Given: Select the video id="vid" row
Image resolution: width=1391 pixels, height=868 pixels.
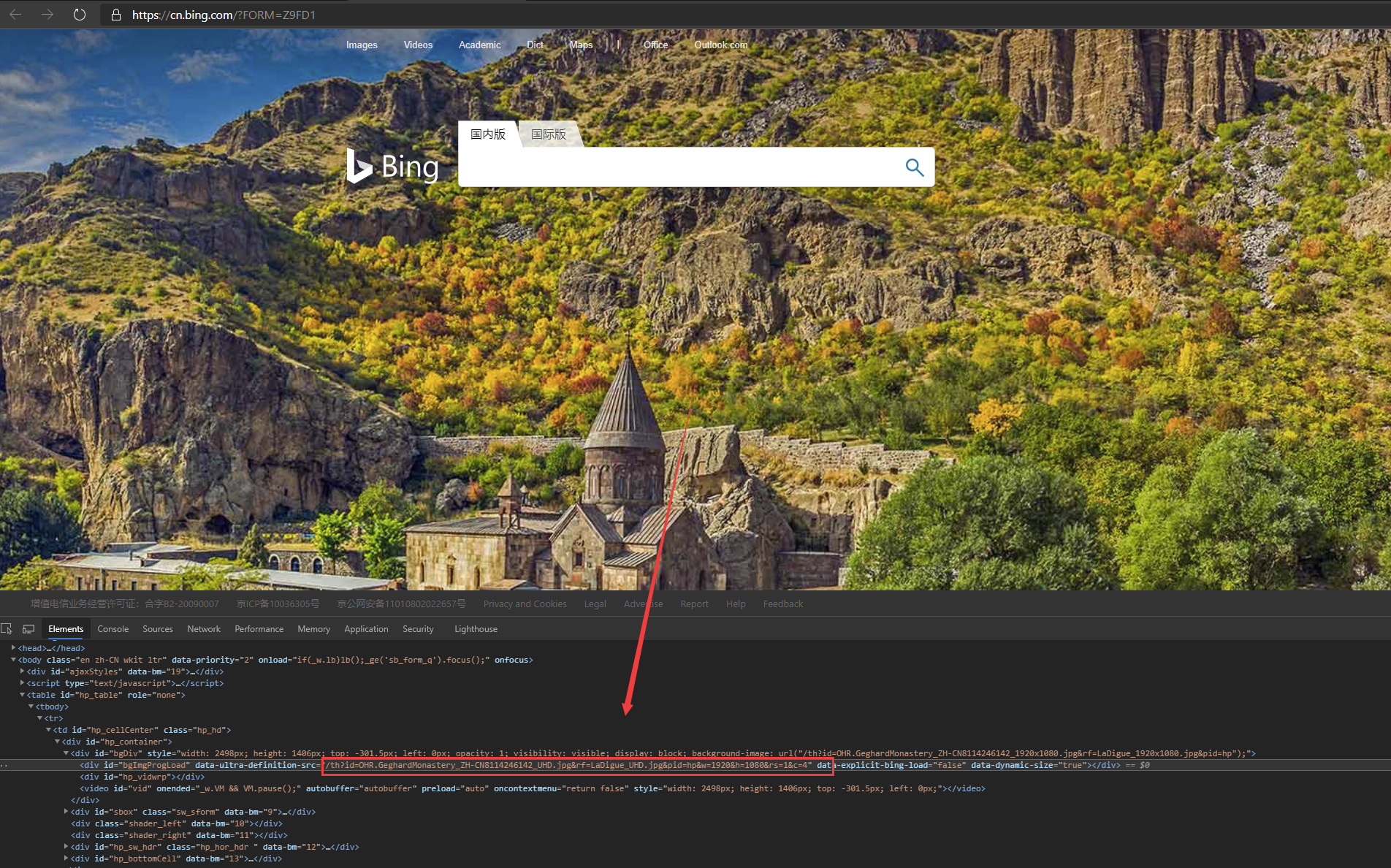Looking at the screenshot, I should (533, 788).
